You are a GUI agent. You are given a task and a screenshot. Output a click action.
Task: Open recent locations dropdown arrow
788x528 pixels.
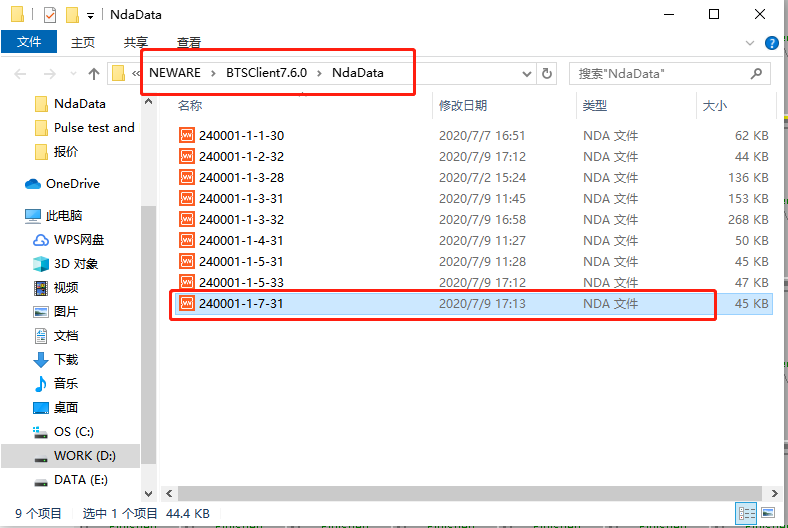(x=73, y=74)
